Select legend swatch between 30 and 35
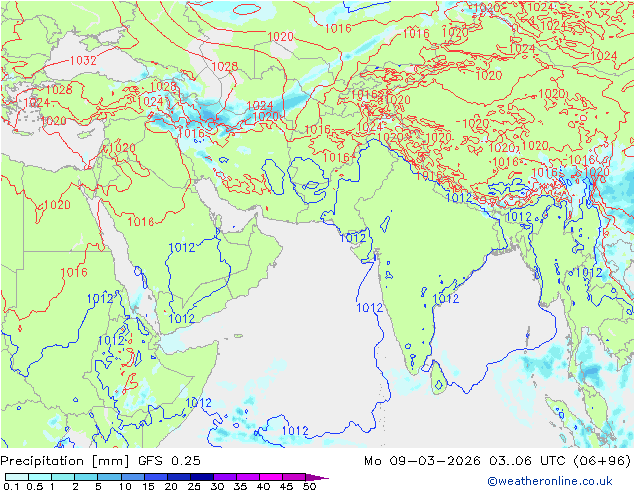The height and width of the screenshot is (490, 634). coord(225,477)
